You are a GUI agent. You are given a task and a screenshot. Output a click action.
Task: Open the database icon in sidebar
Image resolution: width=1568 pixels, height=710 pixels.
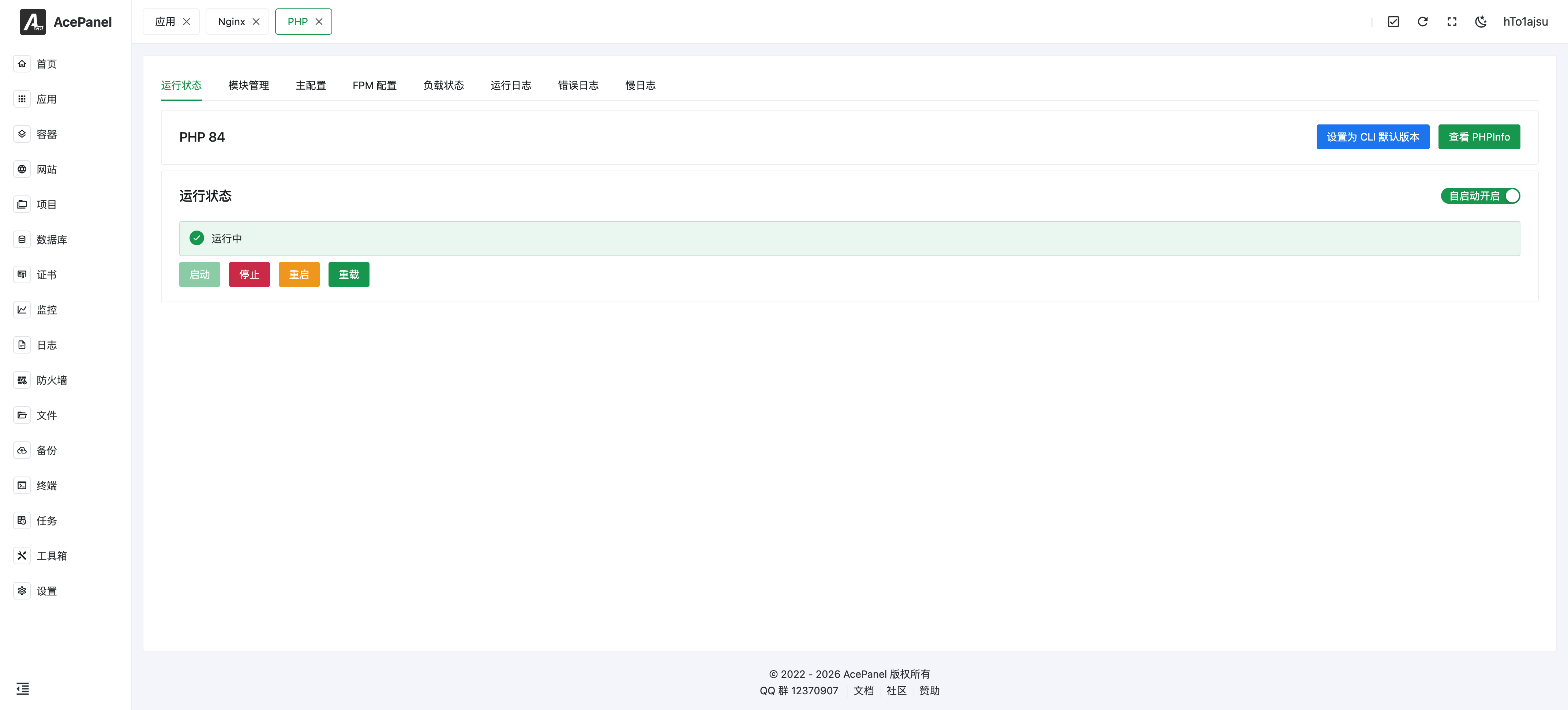[22, 239]
